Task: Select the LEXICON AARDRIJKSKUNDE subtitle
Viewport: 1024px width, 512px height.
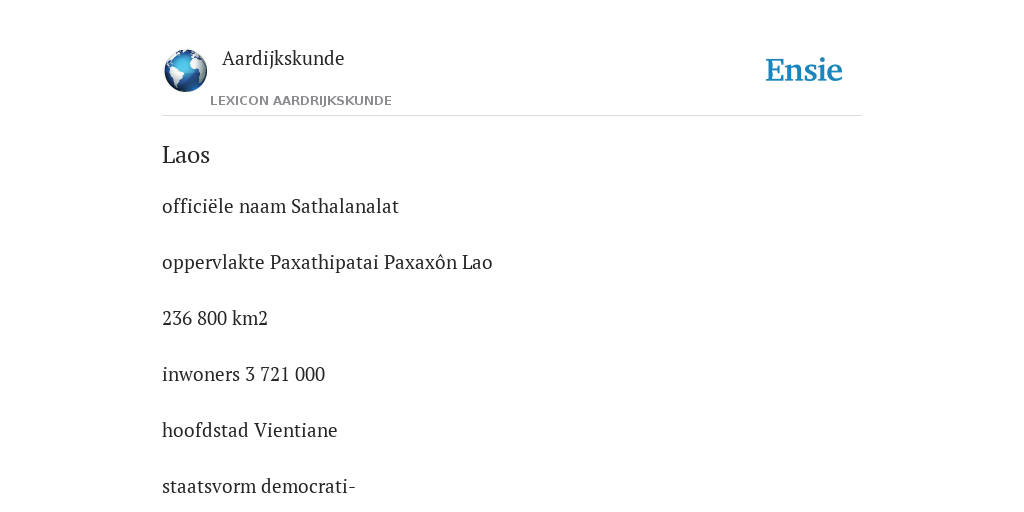Action: pos(300,101)
